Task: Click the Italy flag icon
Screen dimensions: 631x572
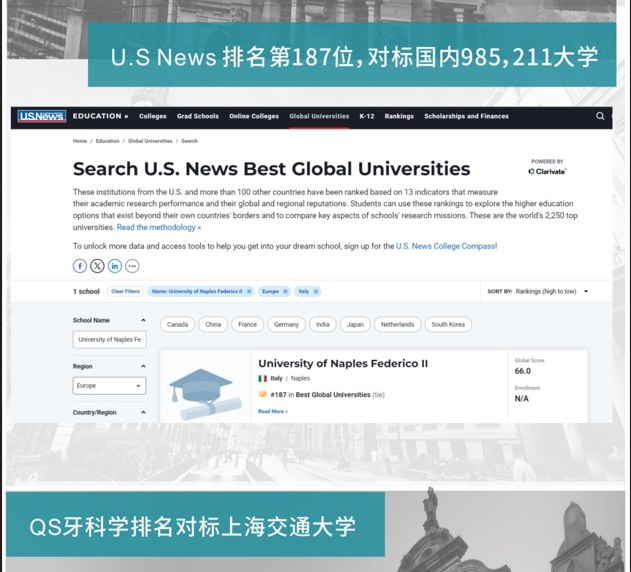Action: [x=262, y=378]
